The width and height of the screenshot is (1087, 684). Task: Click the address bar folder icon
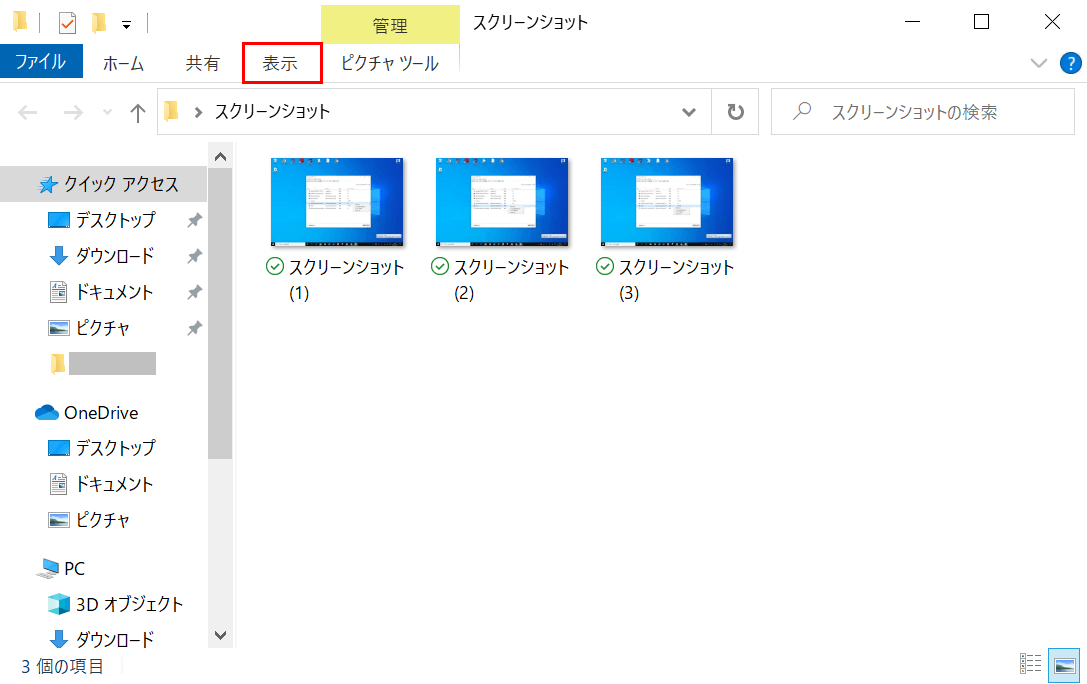pos(171,111)
